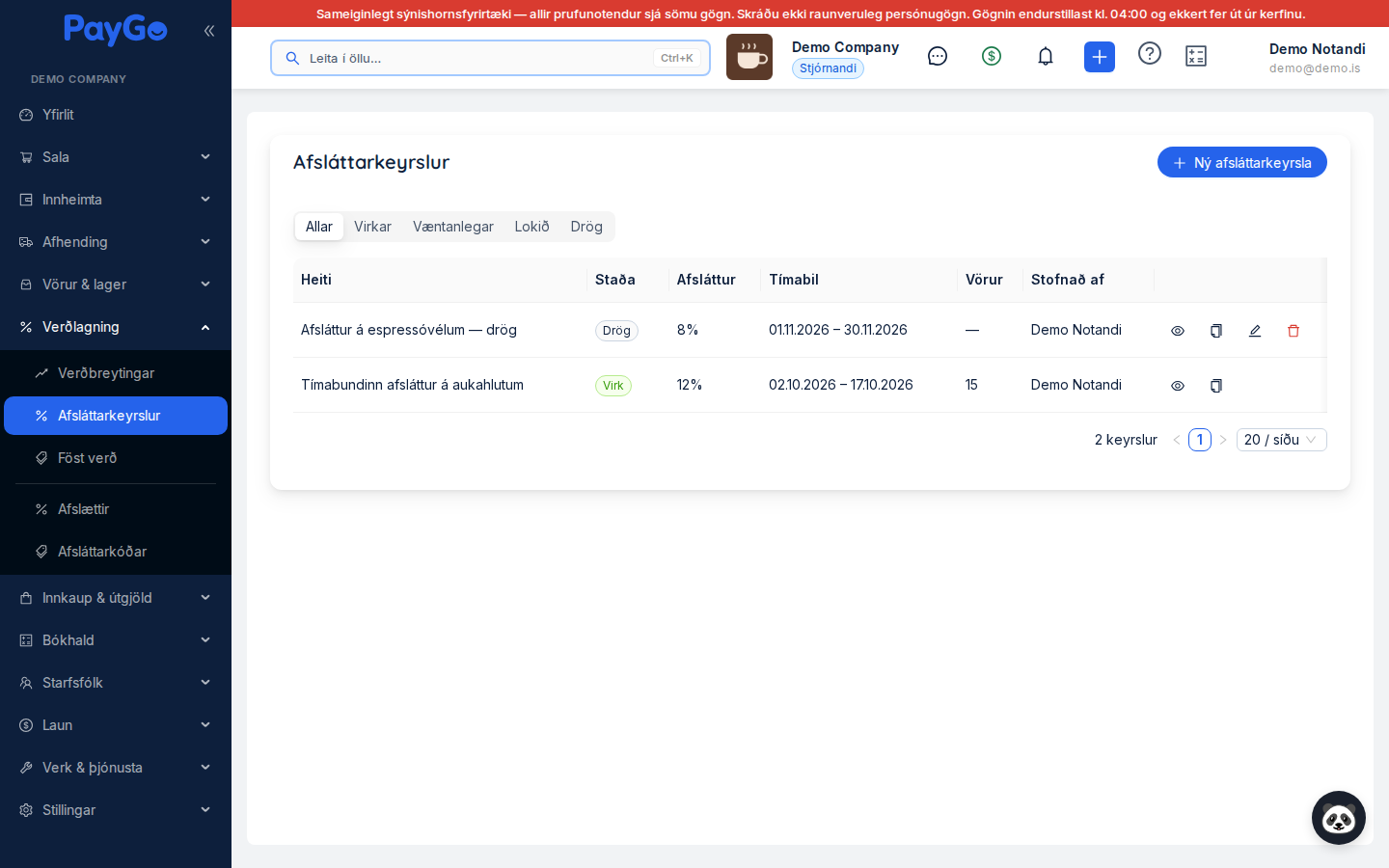Click Ný afsláttarkeyrsla button

1242,162
